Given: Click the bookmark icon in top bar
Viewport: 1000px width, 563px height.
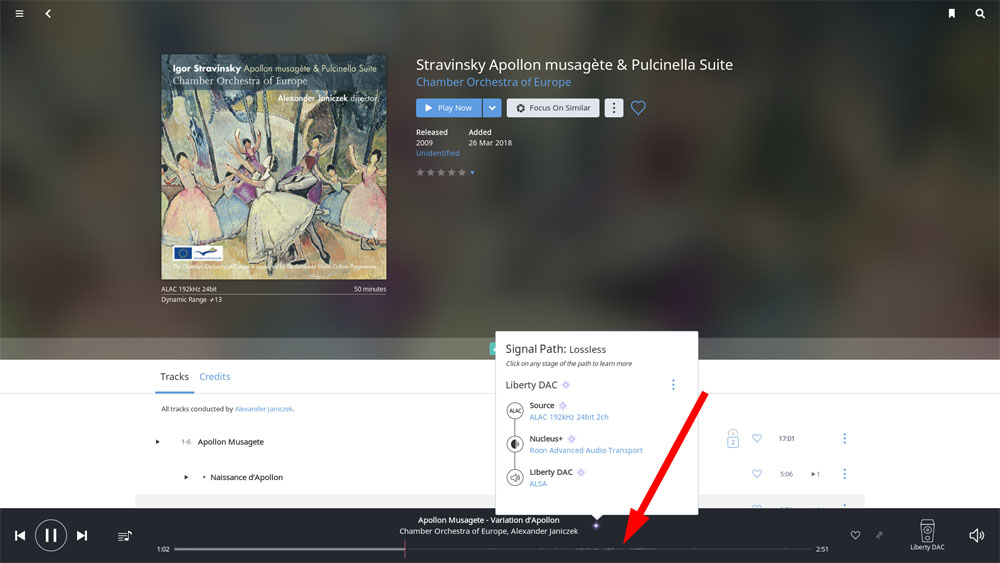Looking at the screenshot, I should pyautogui.click(x=952, y=14).
